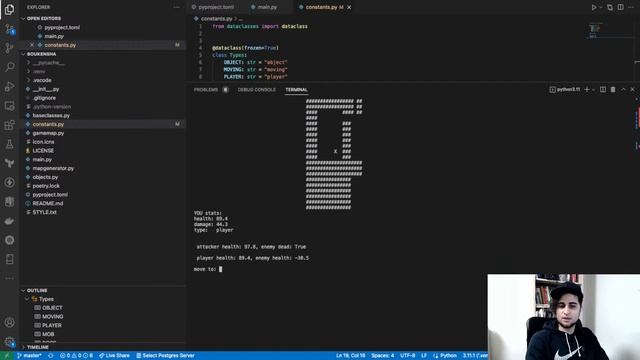Click the Accounts icon in activity bar
Screen dimensions: 640x360
9,322
